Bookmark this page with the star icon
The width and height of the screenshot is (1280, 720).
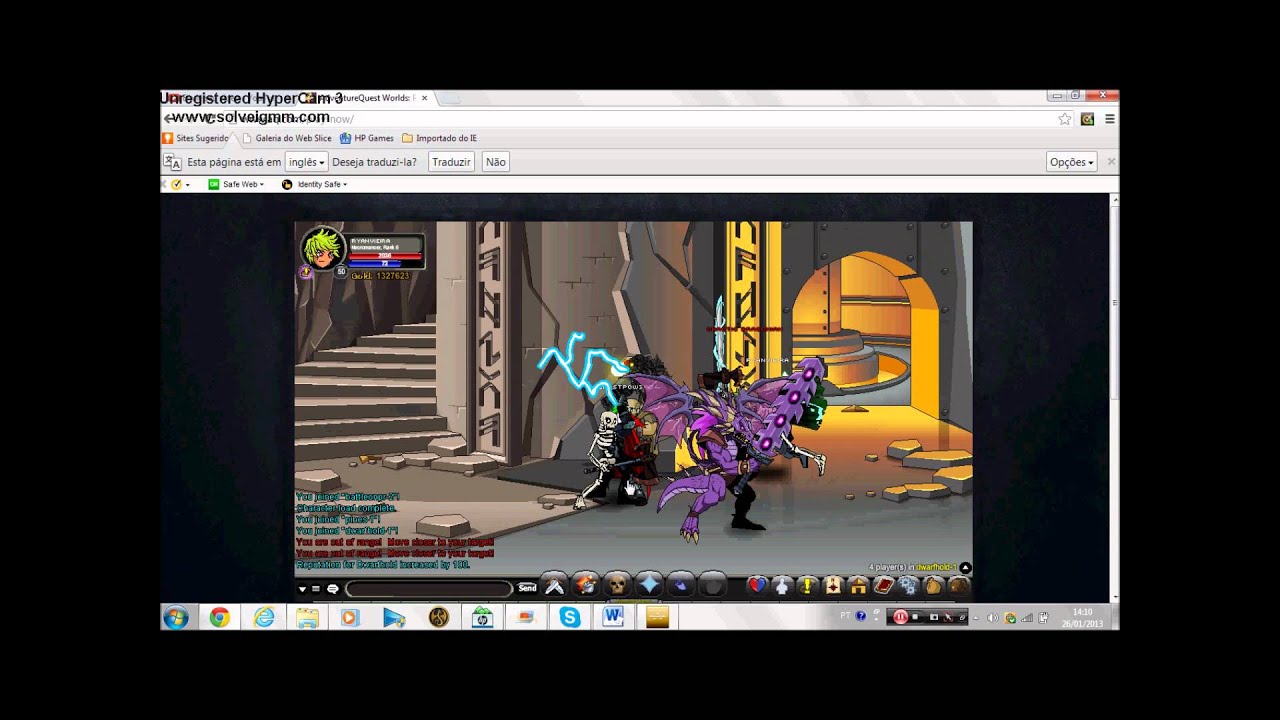pos(1065,119)
